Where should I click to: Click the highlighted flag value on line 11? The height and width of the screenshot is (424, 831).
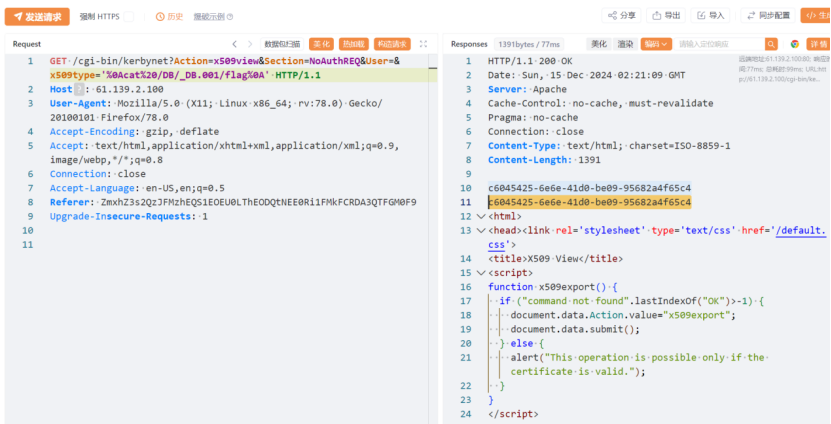tap(589, 202)
